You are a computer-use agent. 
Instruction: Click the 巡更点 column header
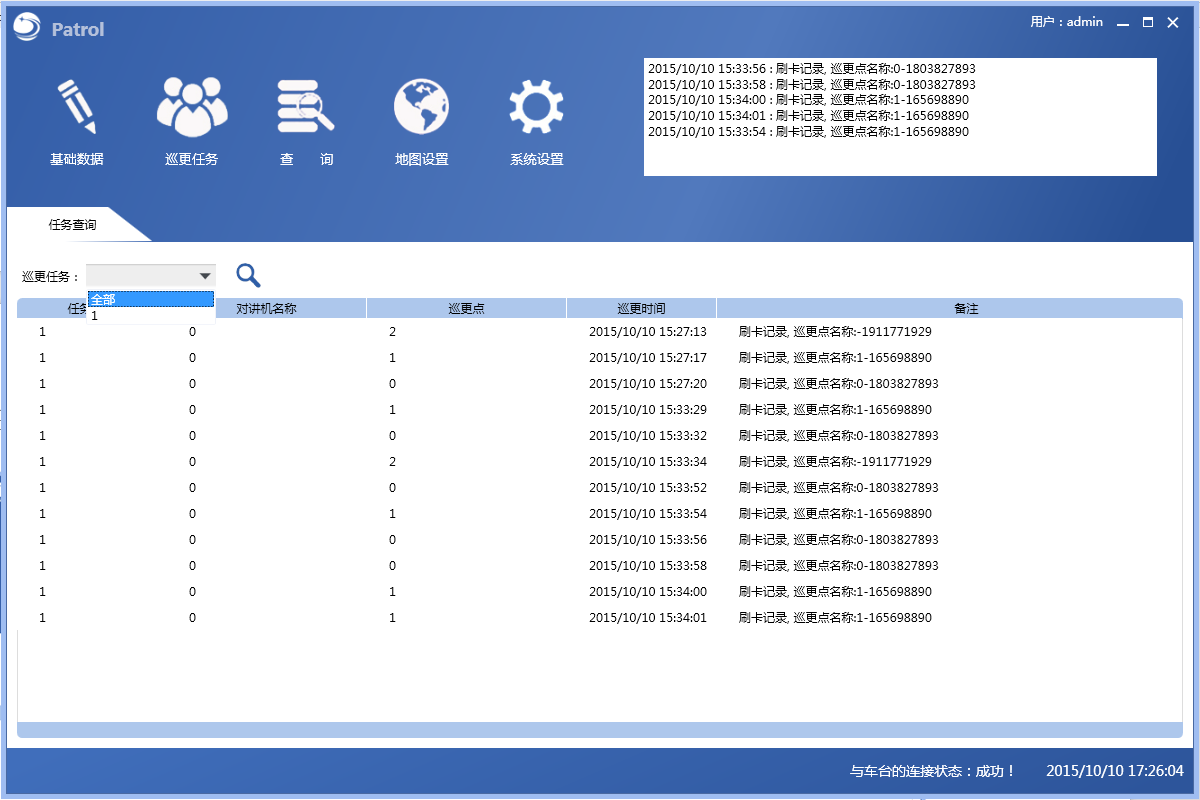(466, 309)
